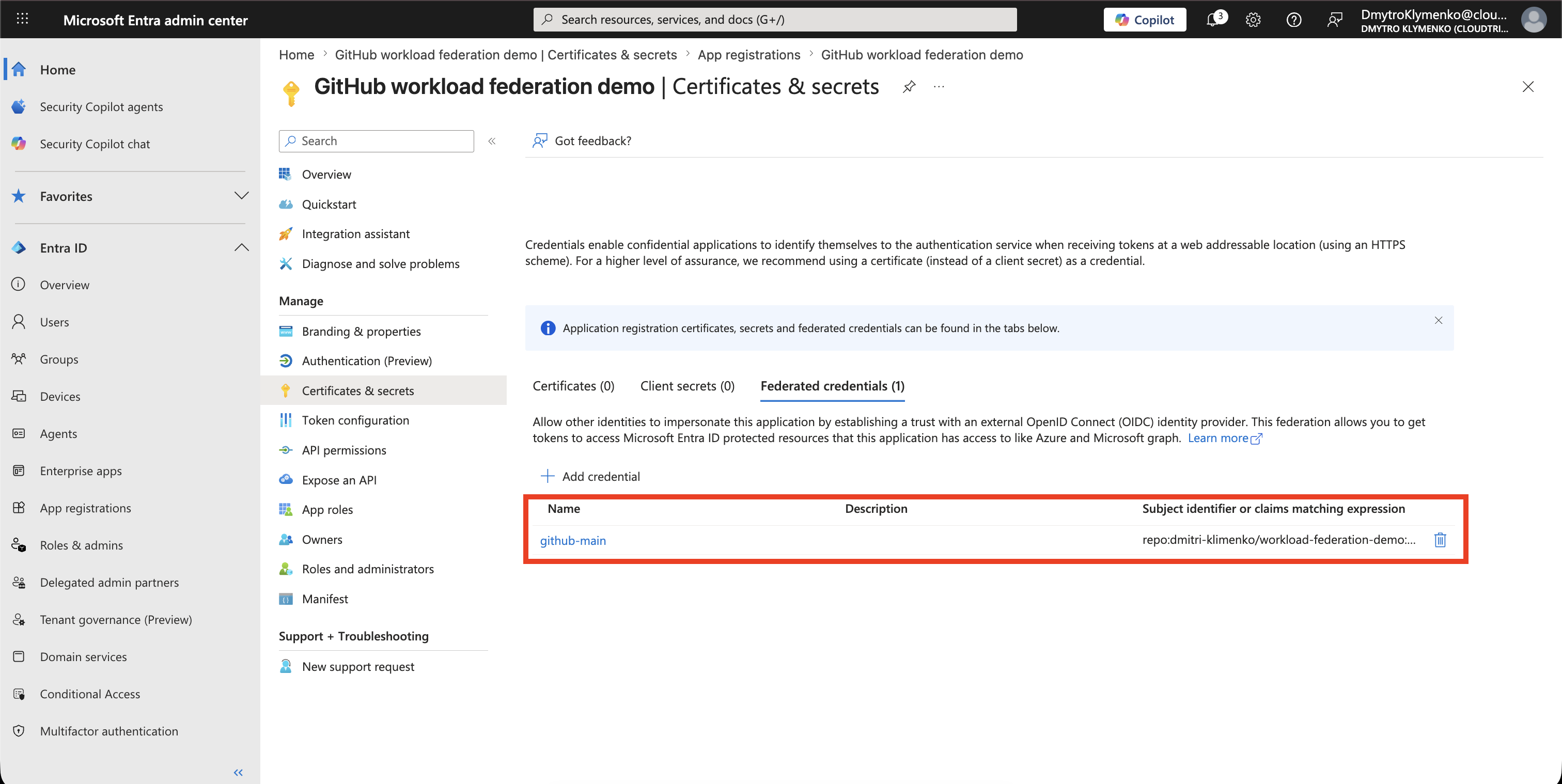
Task: Click the repo:dmitri-klimenko subject identifier cell
Action: point(1278,540)
